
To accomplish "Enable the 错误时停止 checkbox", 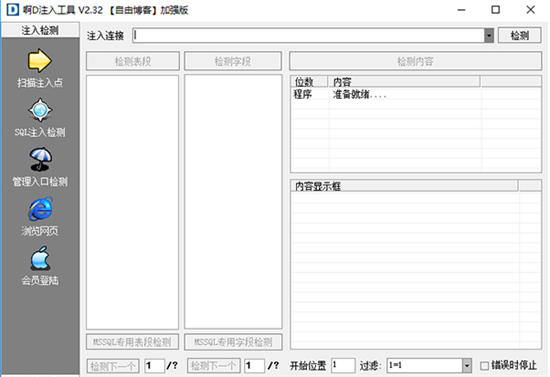I will tap(484, 366).
